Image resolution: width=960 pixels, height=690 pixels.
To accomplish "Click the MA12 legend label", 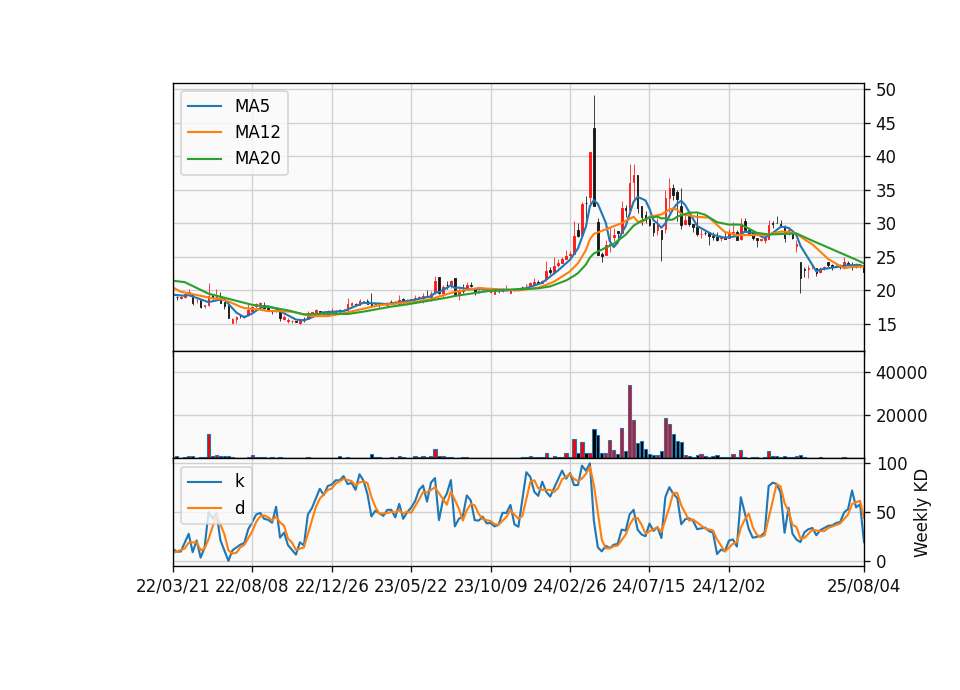I will tap(257, 132).
